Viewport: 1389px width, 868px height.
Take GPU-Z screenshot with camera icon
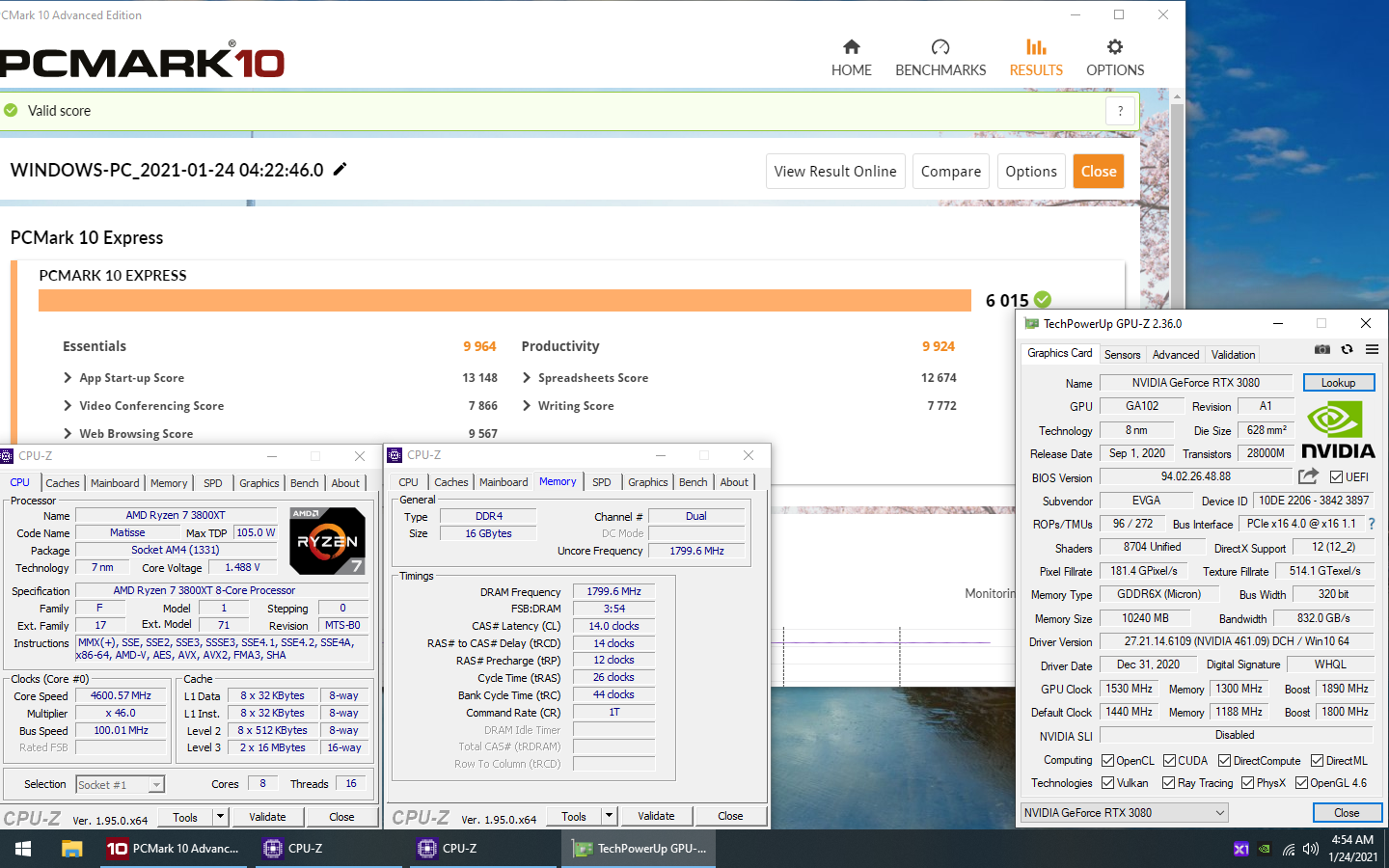1322,349
